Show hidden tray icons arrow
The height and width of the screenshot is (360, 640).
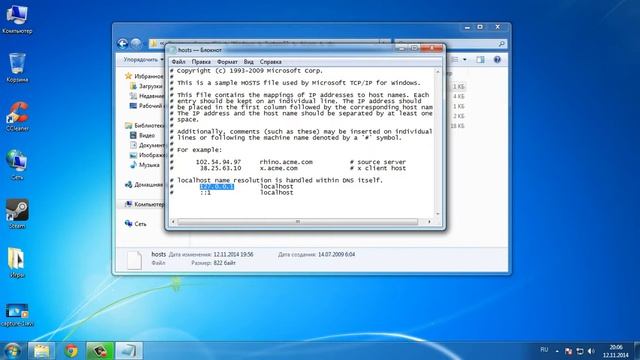[557, 351]
